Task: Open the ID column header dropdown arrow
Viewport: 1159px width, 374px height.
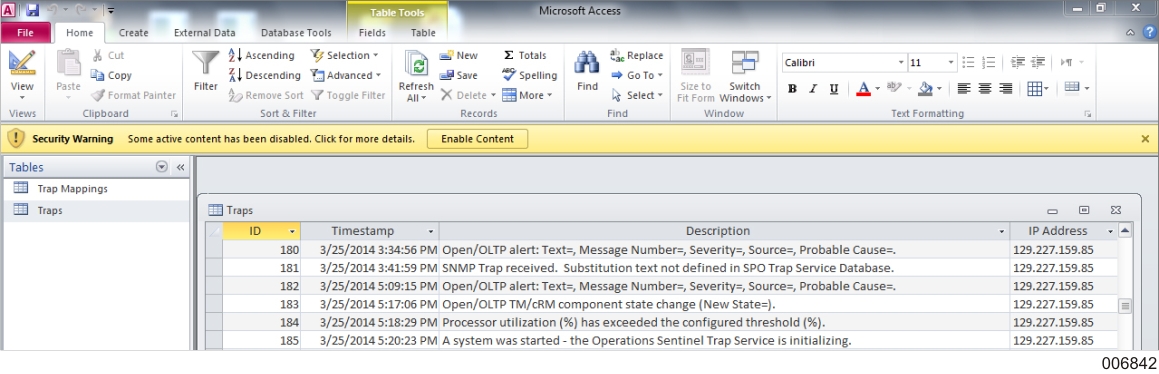Action: [293, 231]
